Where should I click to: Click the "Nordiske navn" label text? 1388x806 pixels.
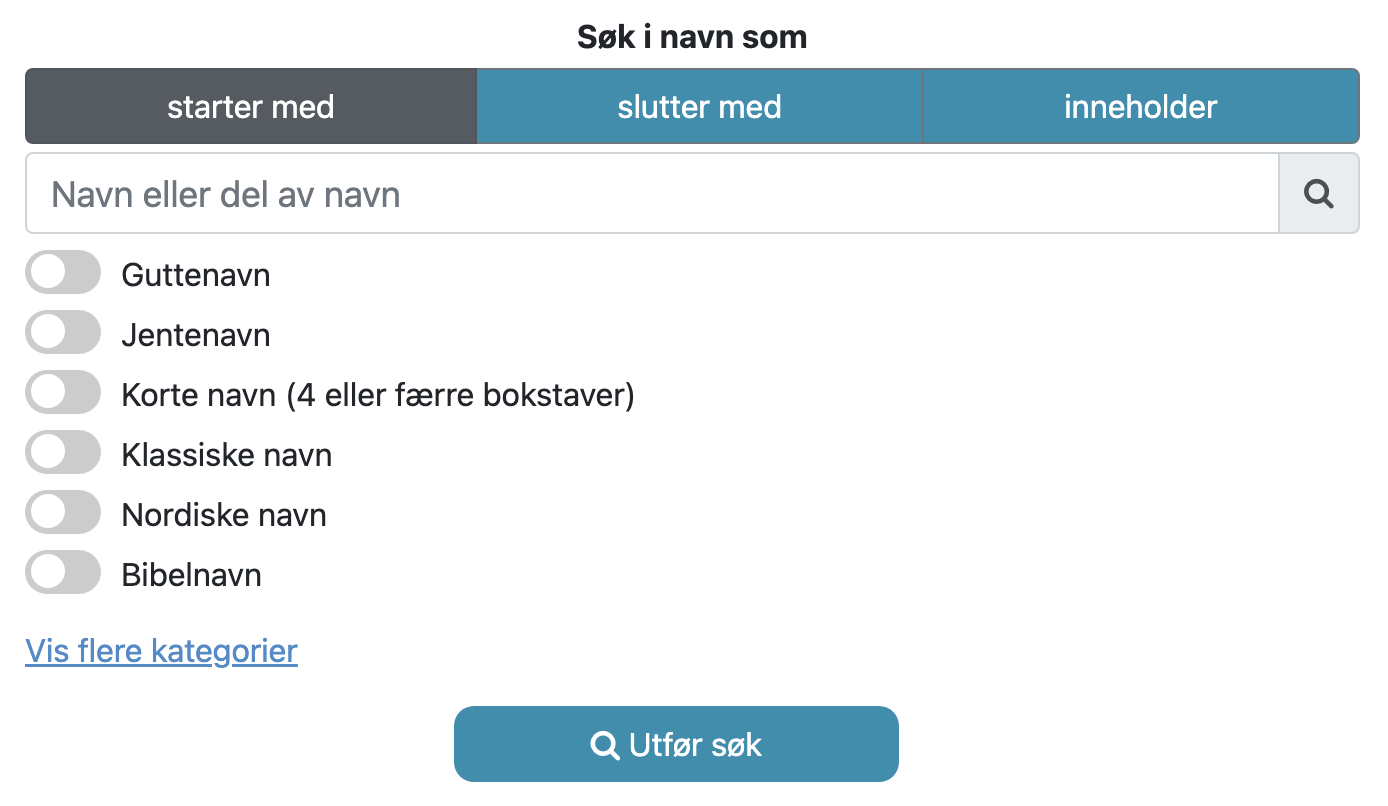pyautogui.click(x=224, y=515)
